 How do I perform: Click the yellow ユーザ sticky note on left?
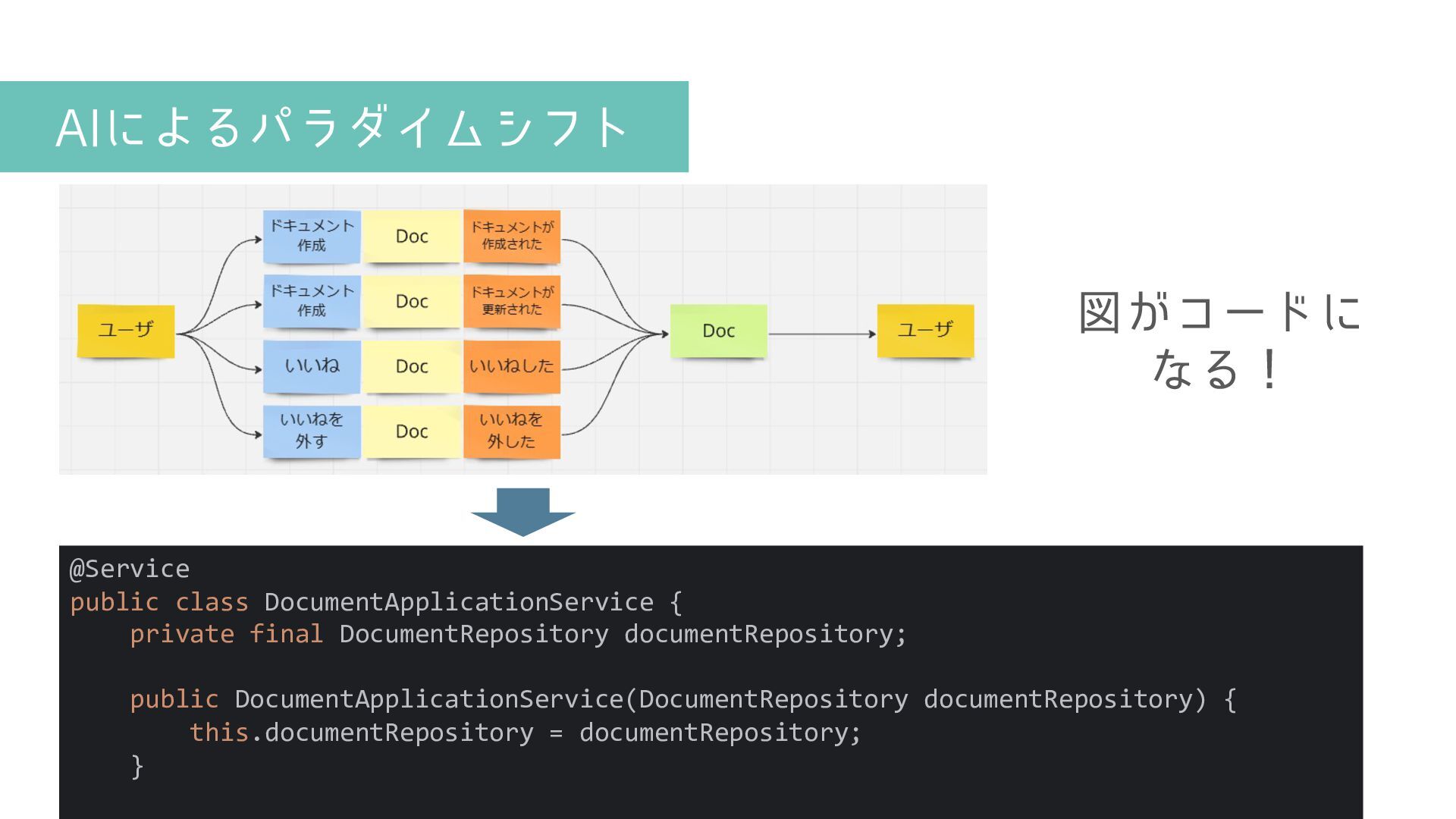click(x=126, y=331)
